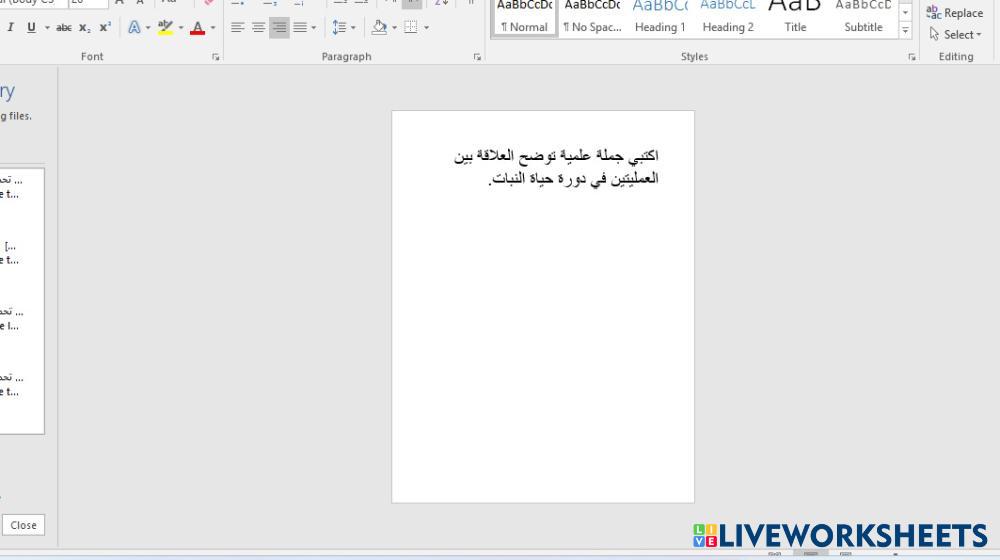
Task: Center align the paragraph
Action: (x=258, y=28)
